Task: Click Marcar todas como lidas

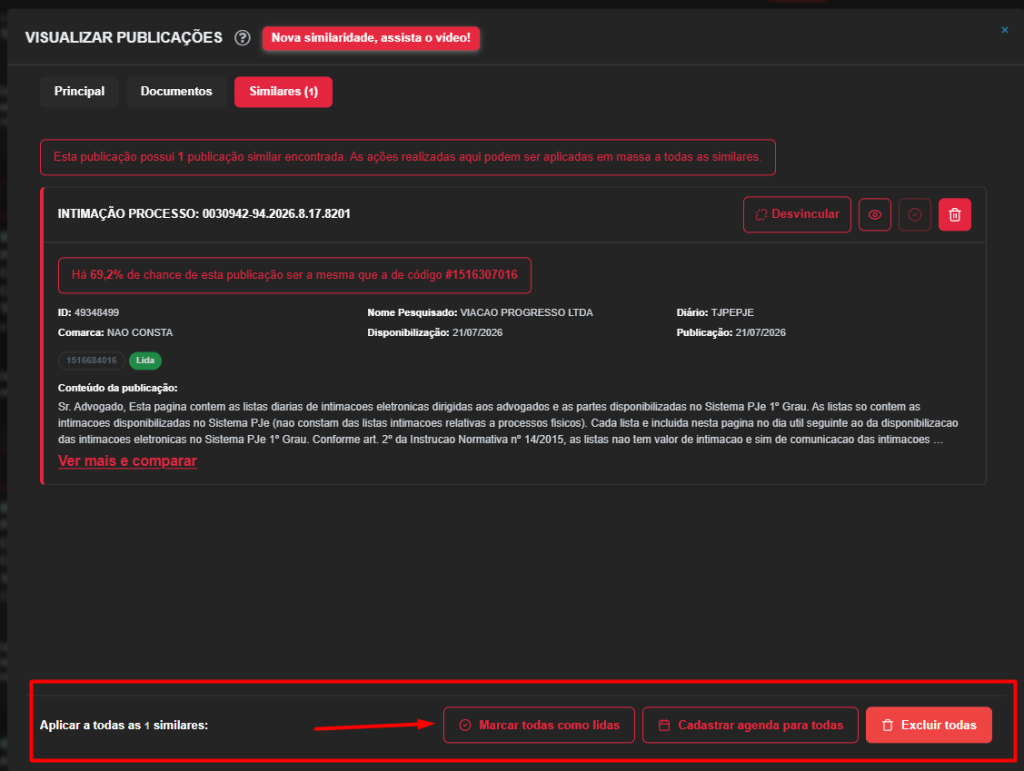Action: [539, 725]
